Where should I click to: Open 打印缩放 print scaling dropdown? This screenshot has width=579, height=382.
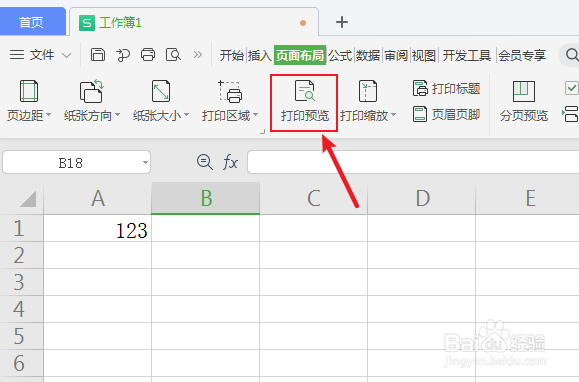pyautogui.click(x=368, y=101)
